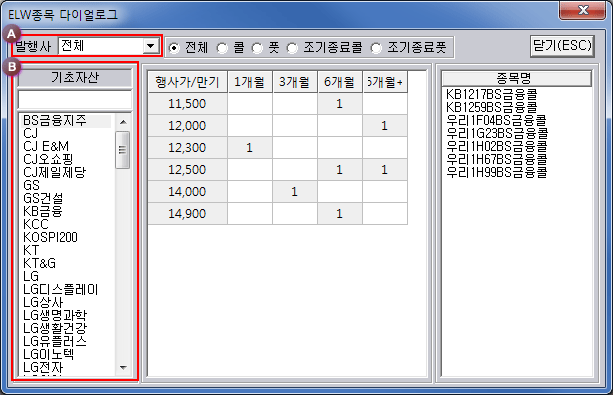Select KB1259BS금융콜 in the 종목명 list
Screen dimensions: 613x395
(x=491, y=107)
